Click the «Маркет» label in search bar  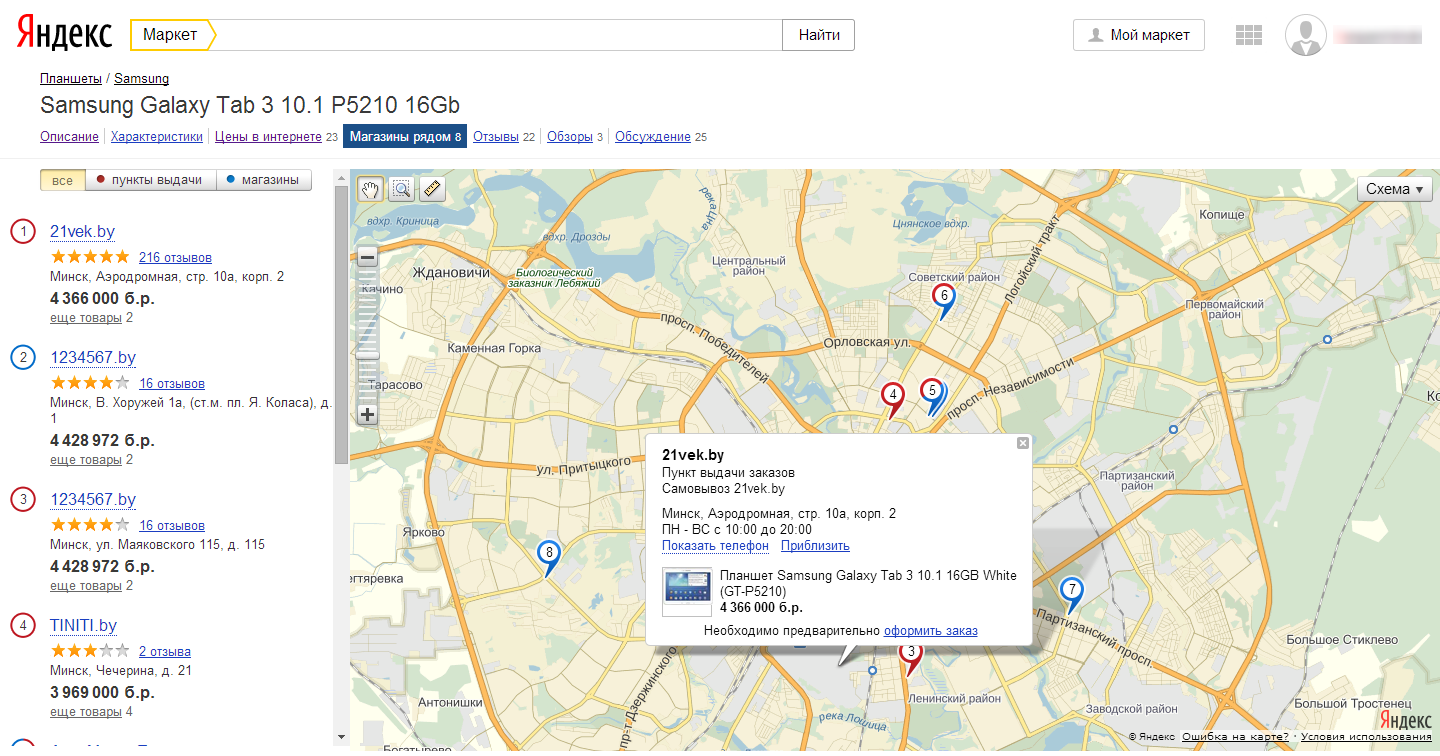pos(170,35)
